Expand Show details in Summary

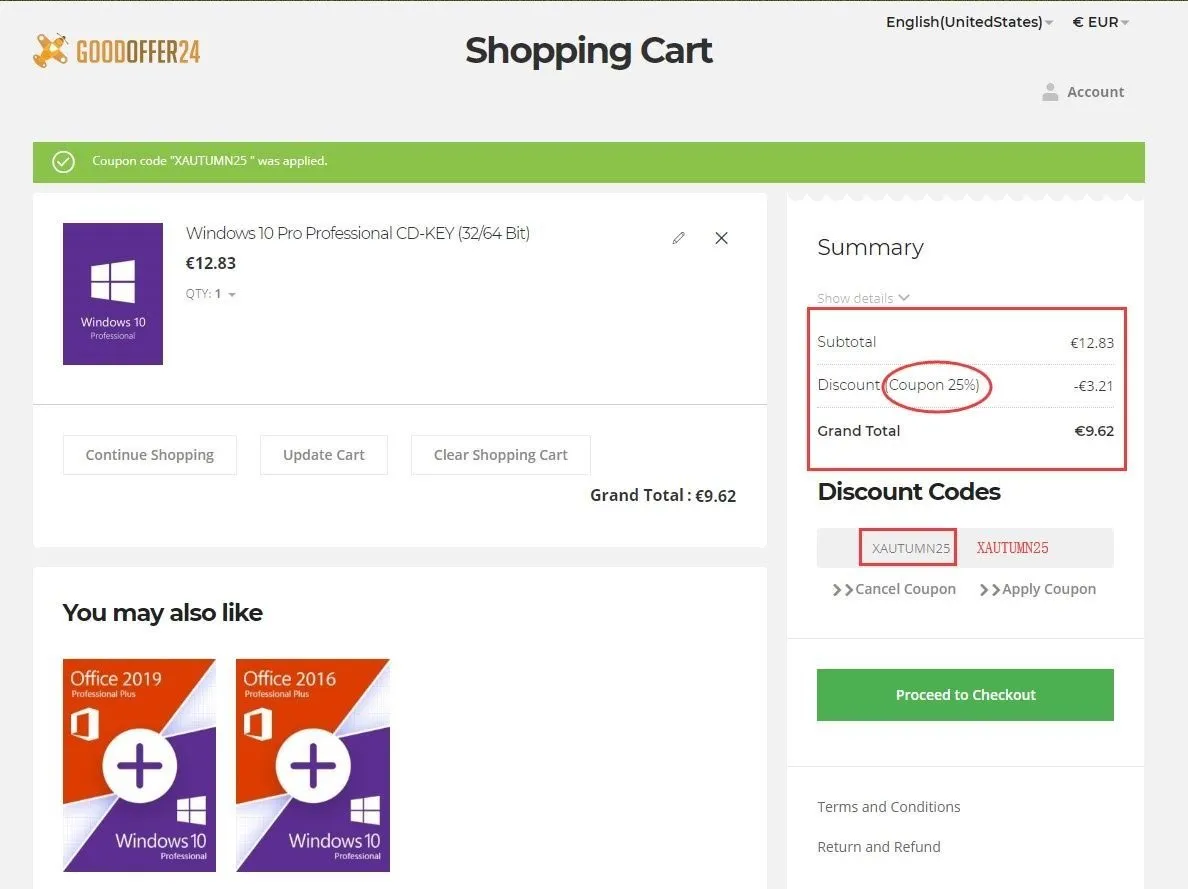[x=863, y=298]
